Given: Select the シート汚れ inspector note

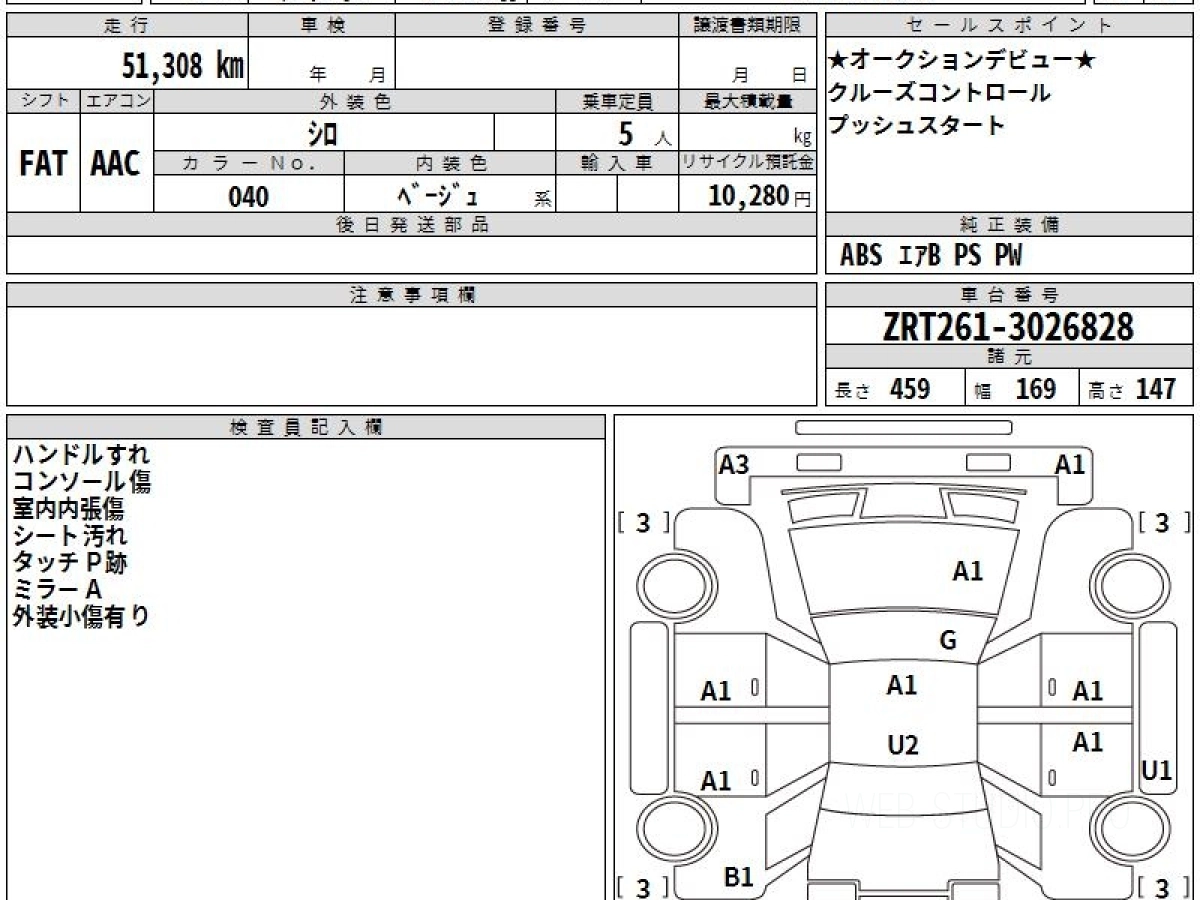Looking at the screenshot, I should (70, 536).
